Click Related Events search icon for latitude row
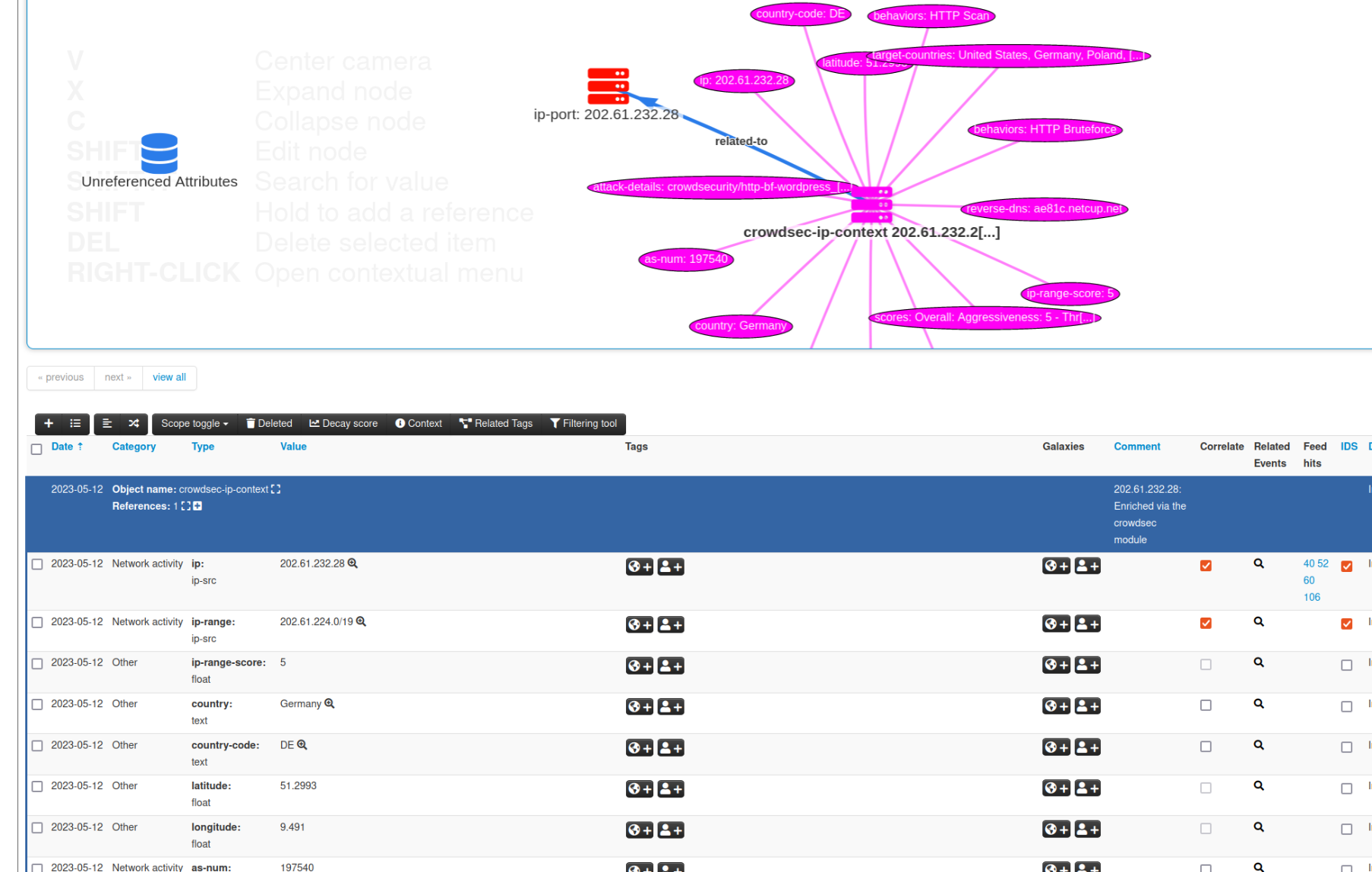Viewport: 1372px width, 872px height. click(1258, 786)
